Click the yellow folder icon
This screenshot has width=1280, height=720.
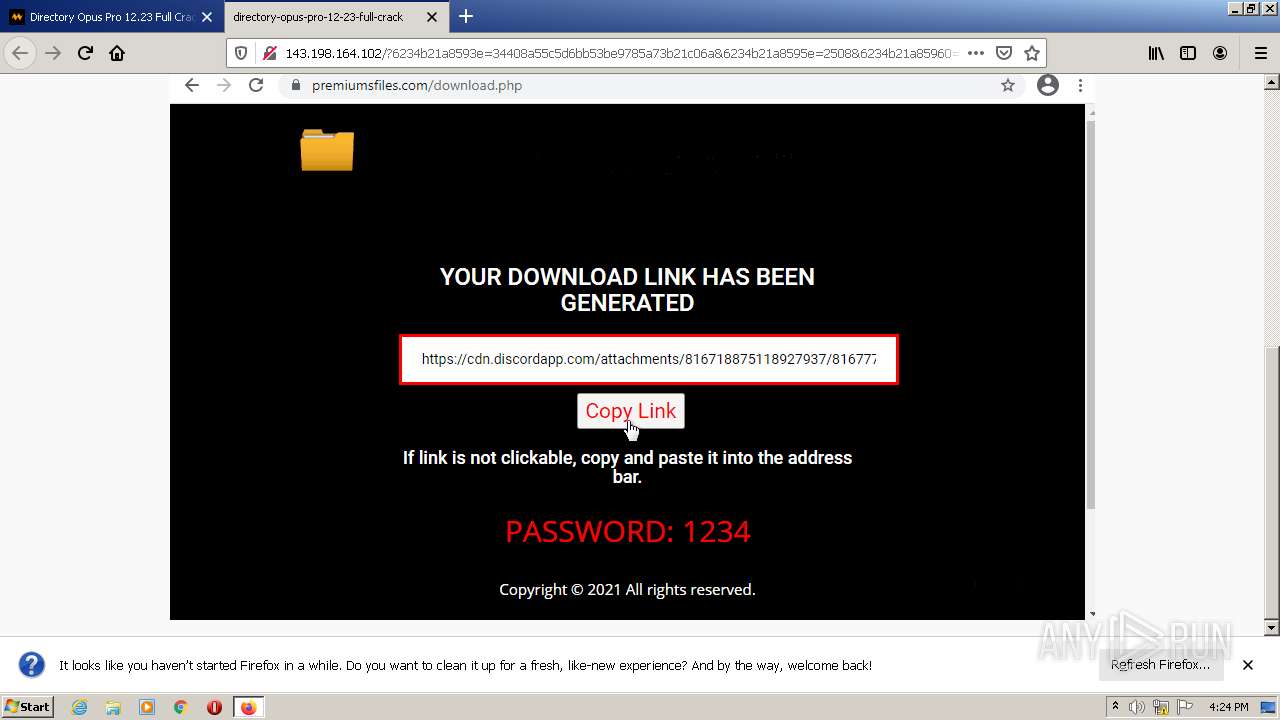(327, 150)
